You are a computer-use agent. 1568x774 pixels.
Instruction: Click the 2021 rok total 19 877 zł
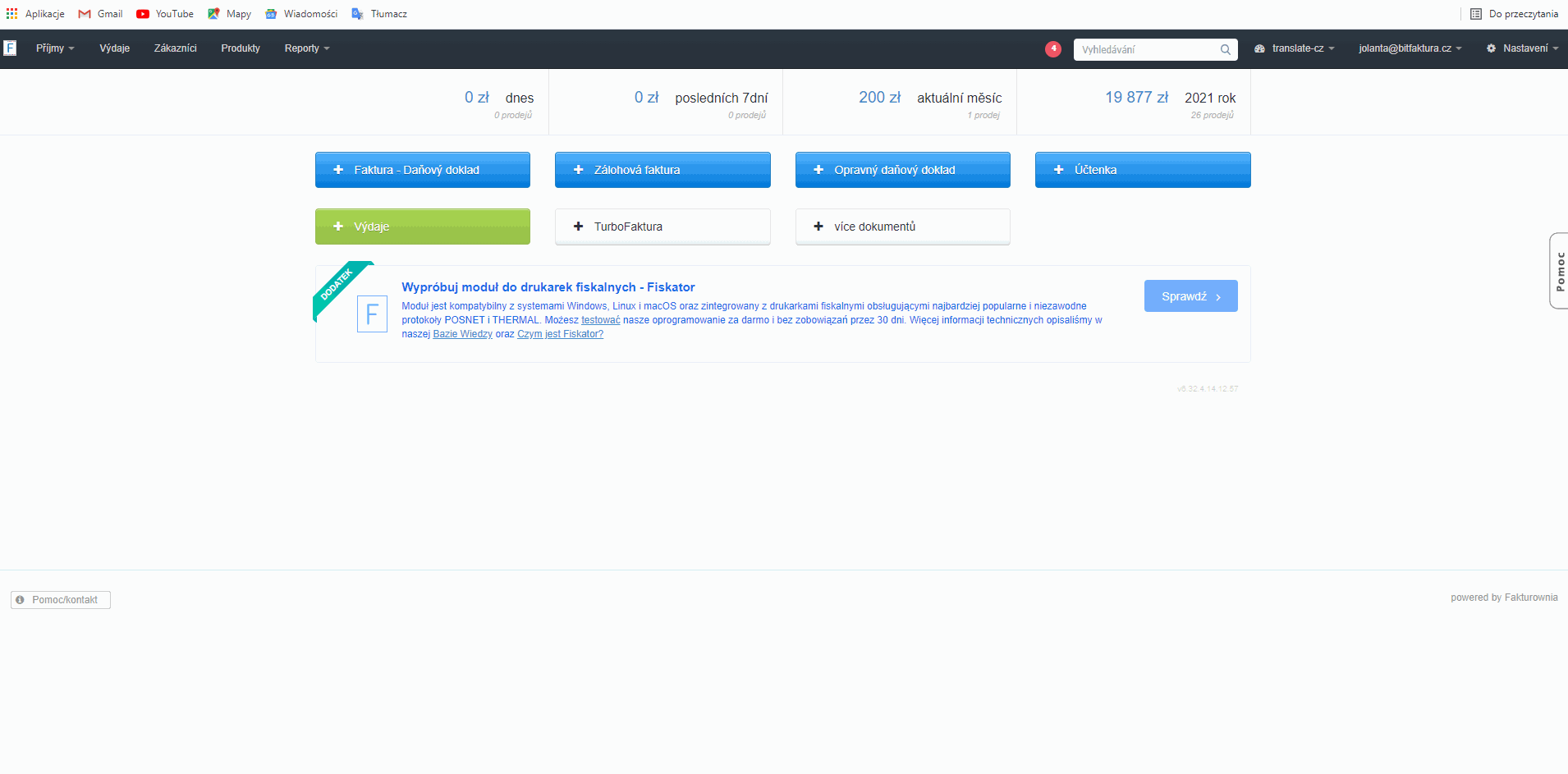tap(1137, 98)
